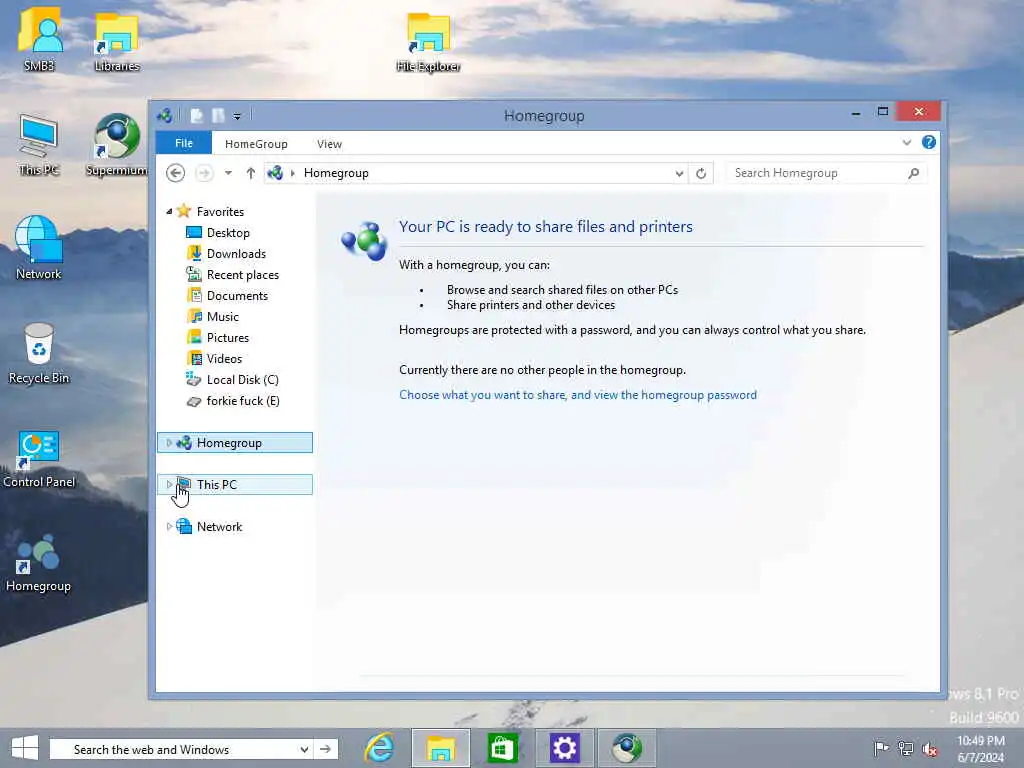This screenshot has width=1024, height=768.
Task: Click the New folder quick access toolbar icon
Action: 218,116
